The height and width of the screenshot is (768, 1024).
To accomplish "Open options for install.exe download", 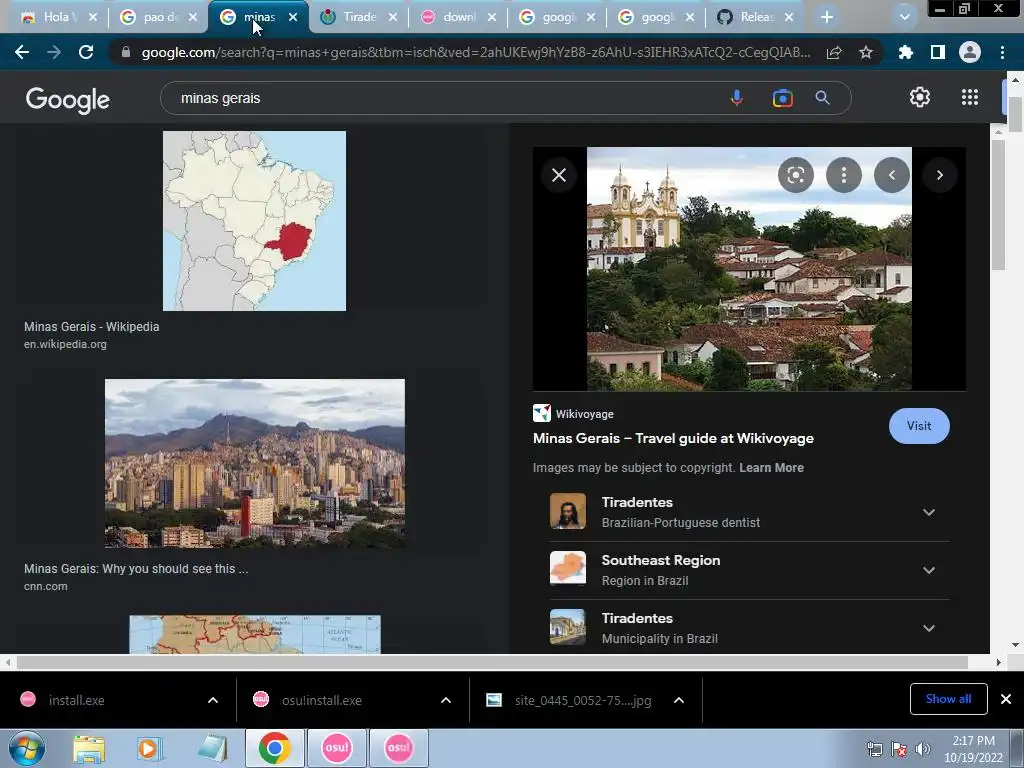I will tap(213, 700).
